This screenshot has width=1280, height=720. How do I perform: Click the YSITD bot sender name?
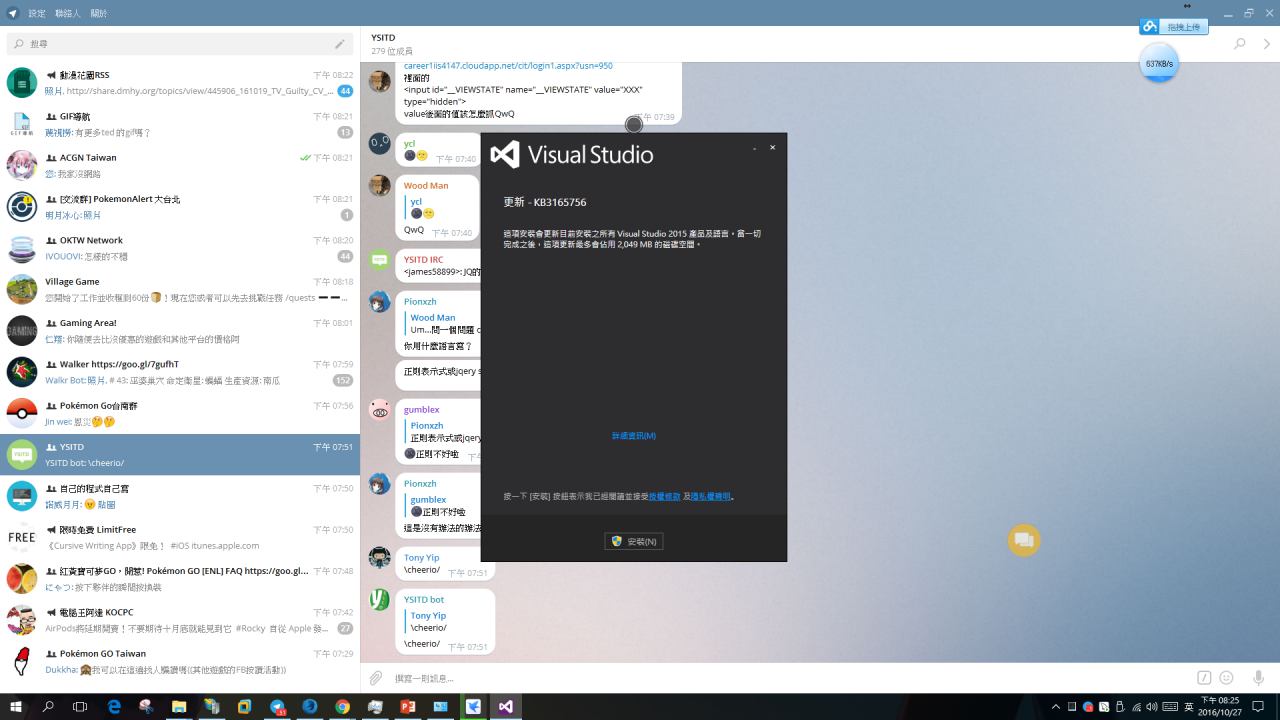click(x=424, y=600)
